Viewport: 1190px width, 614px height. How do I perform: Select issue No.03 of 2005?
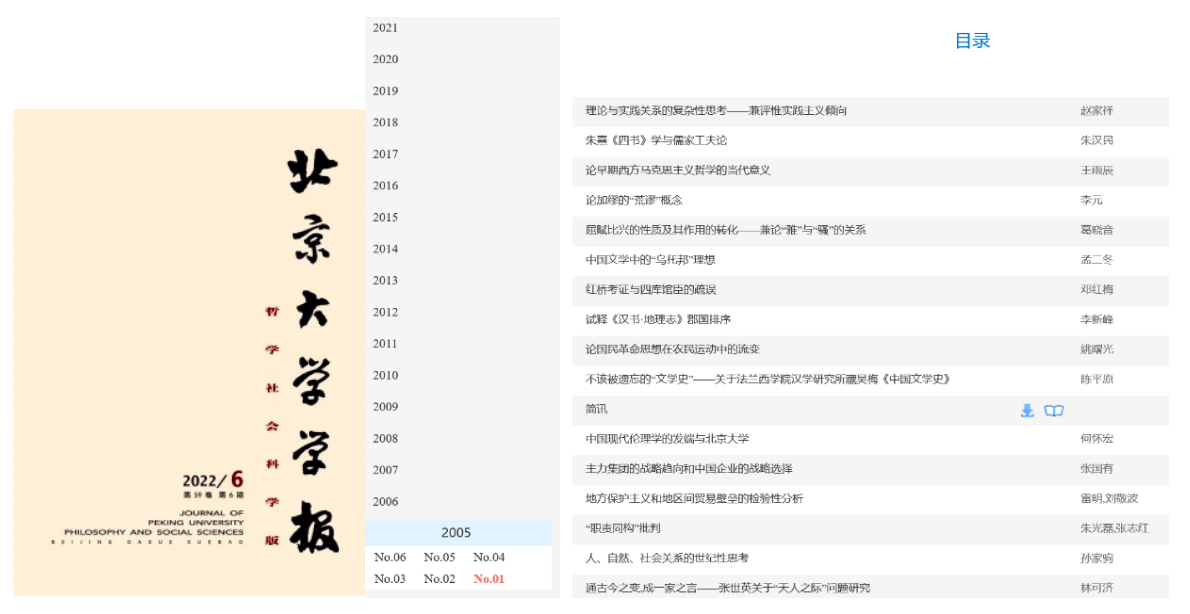(x=390, y=578)
